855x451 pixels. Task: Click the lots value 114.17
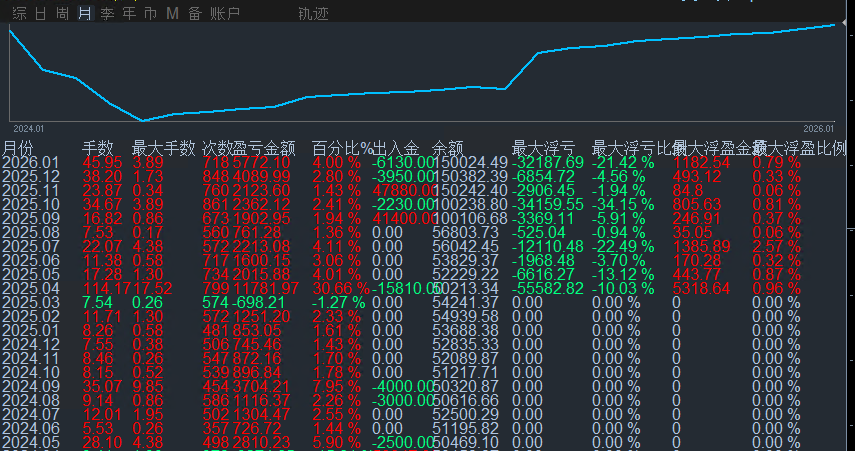(x=107, y=288)
